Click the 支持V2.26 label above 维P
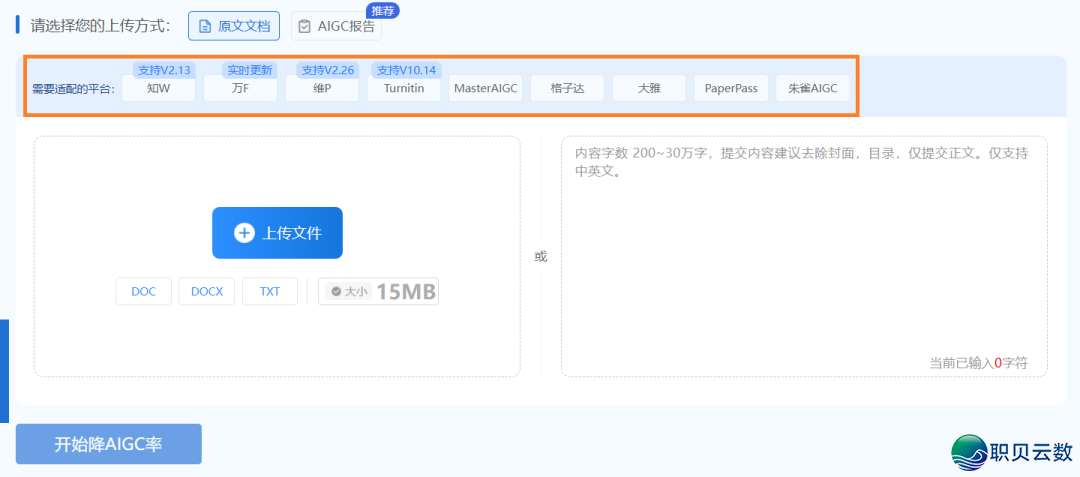This screenshot has width=1080, height=477. click(327, 70)
